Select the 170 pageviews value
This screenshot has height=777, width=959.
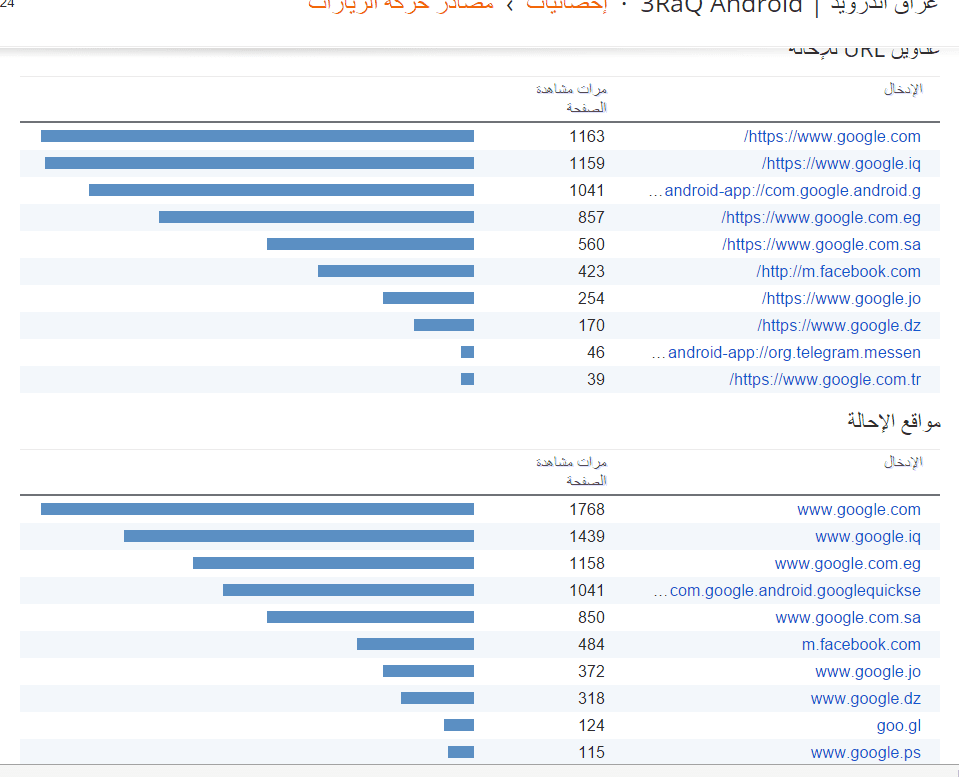point(591,325)
